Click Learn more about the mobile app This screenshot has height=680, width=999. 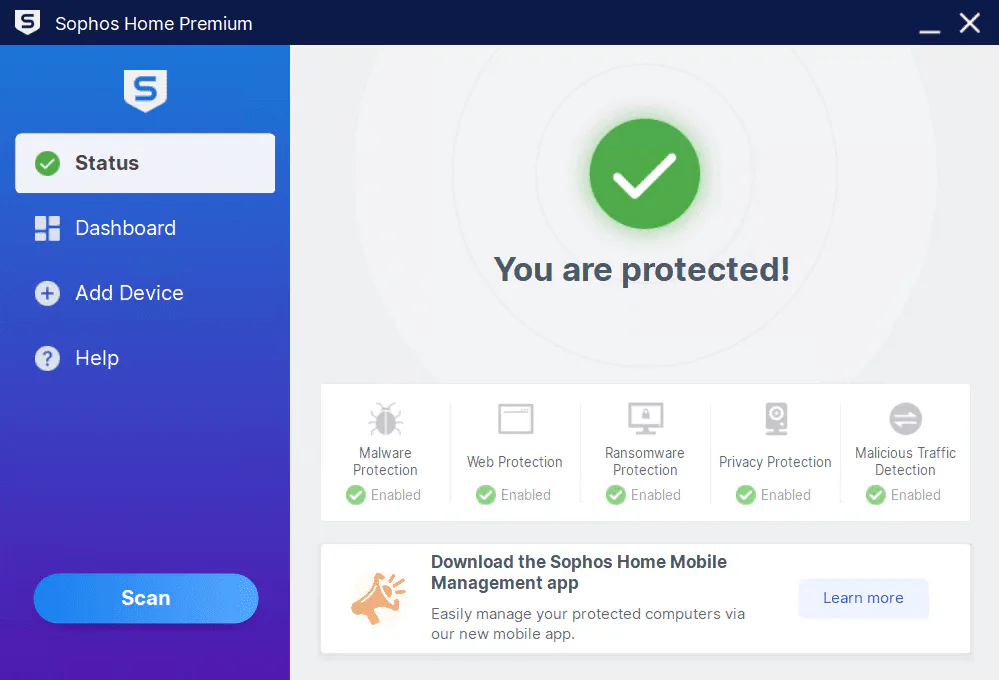tap(863, 598)
